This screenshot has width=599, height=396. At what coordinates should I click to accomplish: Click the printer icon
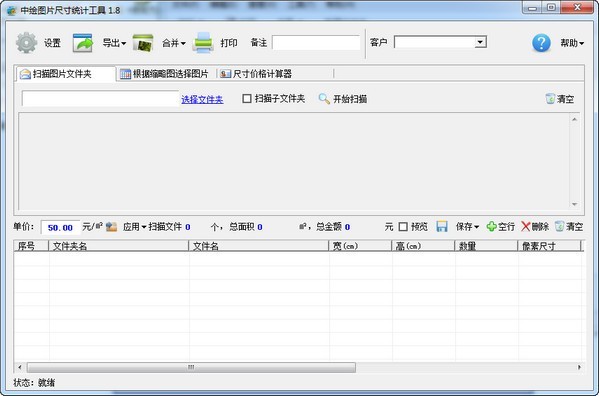203,43
